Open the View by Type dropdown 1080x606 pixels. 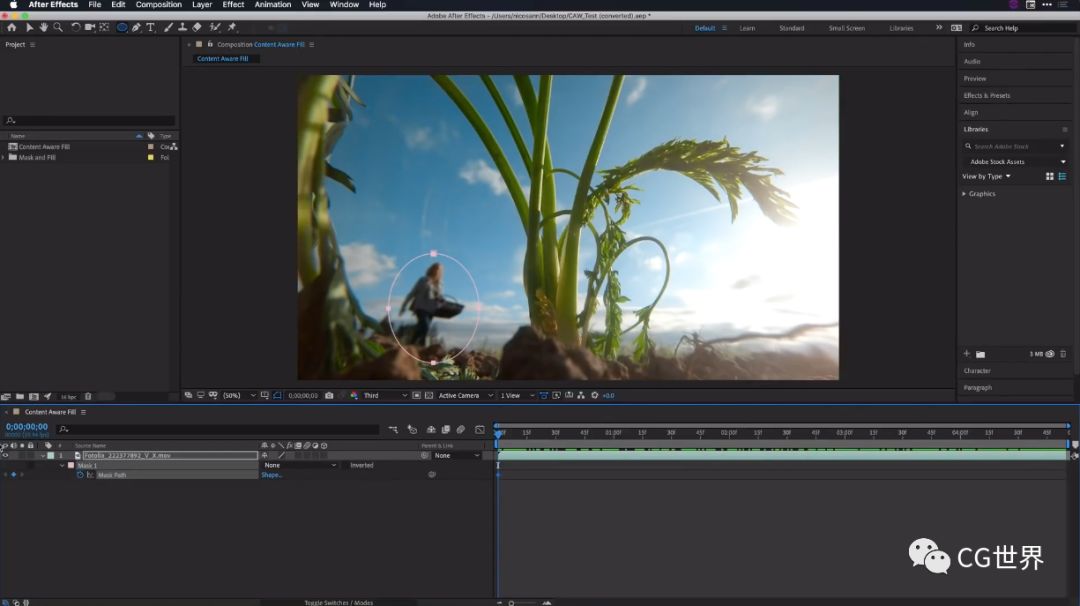click(986, 176)
